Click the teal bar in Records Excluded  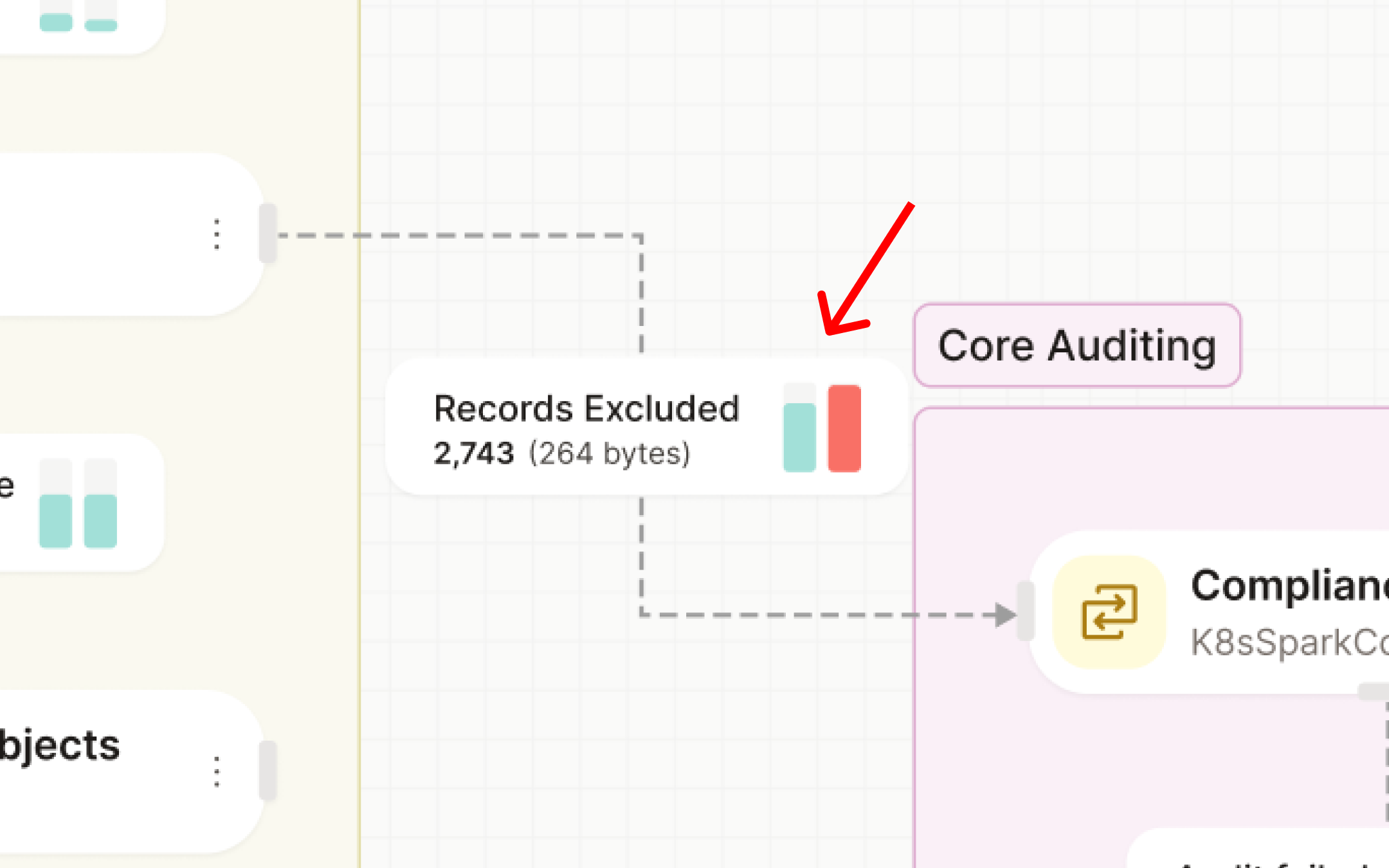point(799,437)
